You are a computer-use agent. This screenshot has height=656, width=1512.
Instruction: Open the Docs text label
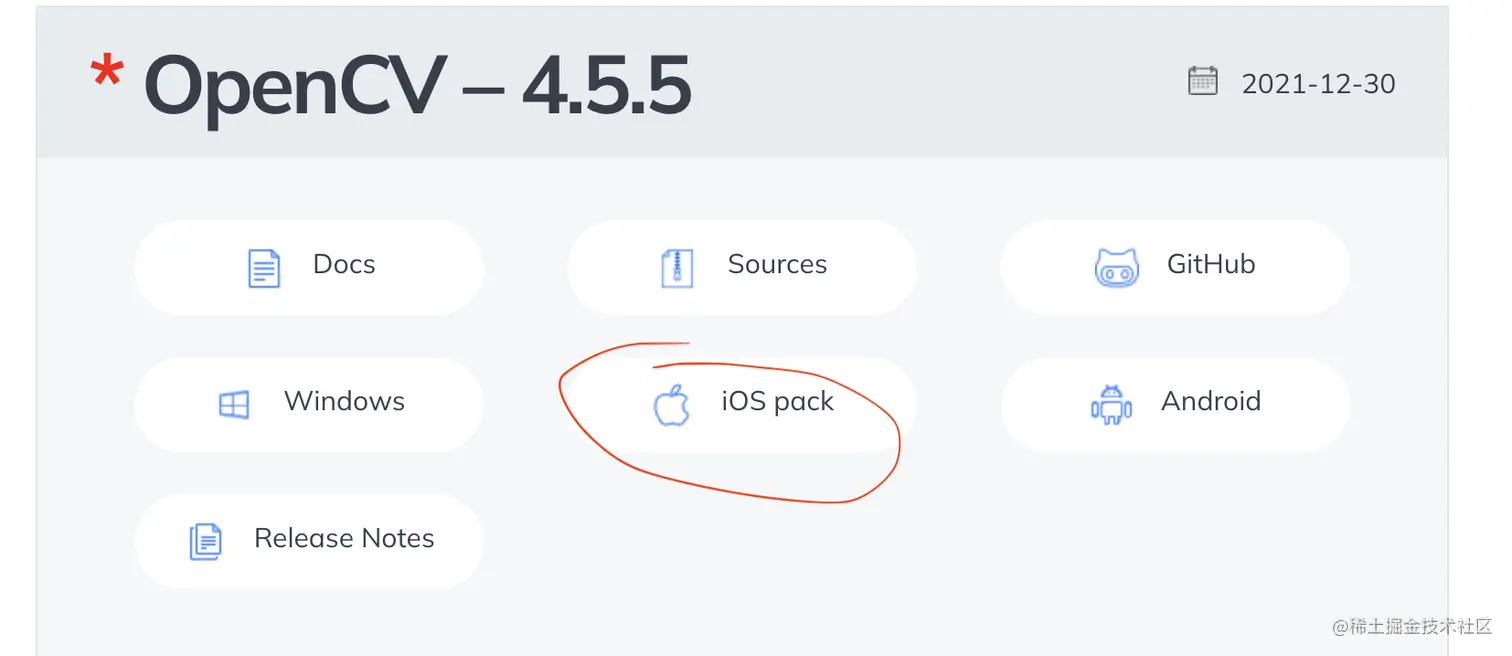coord(344,264)
